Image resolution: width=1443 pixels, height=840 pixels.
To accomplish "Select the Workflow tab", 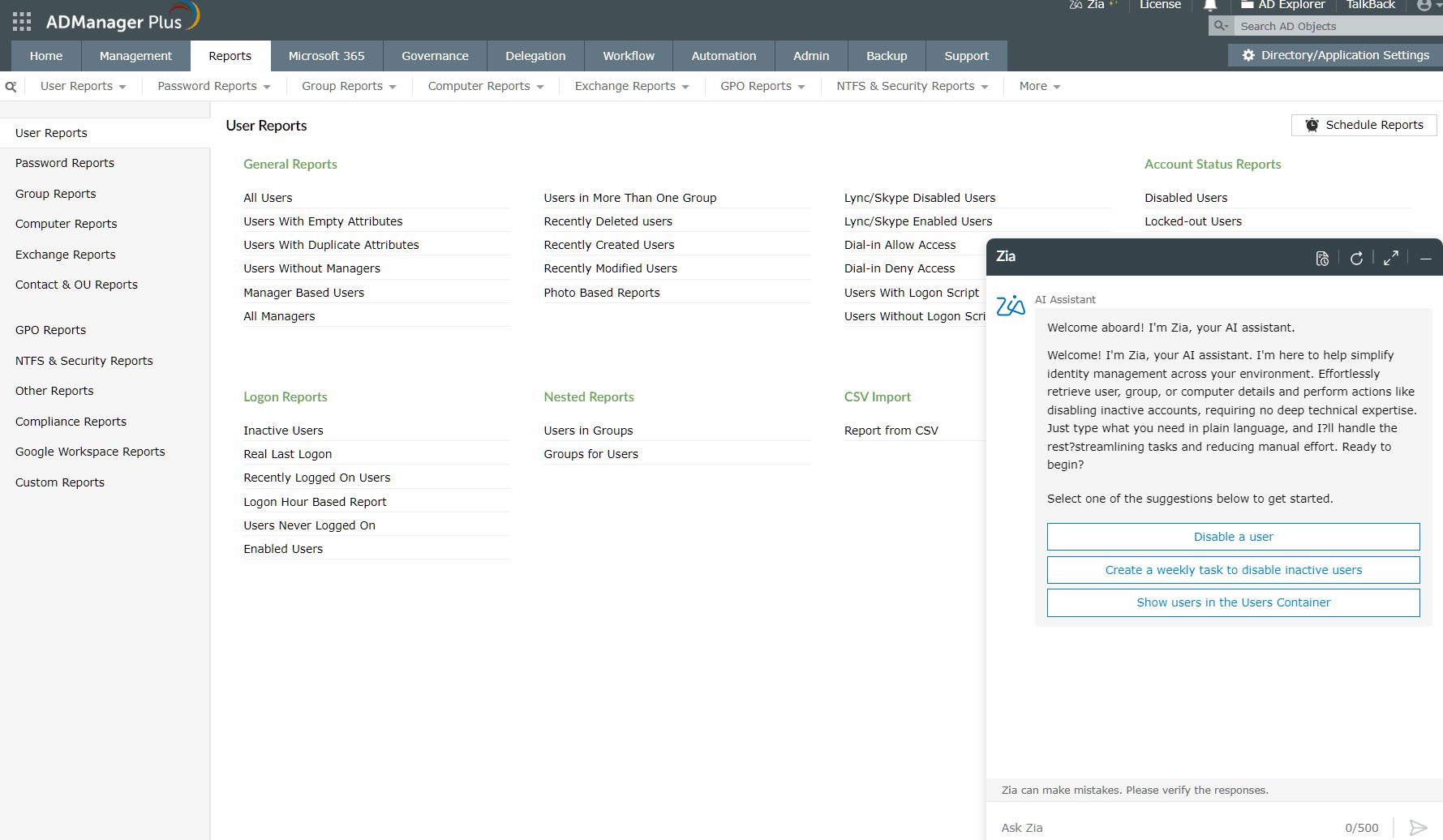I will coord(629,56).
